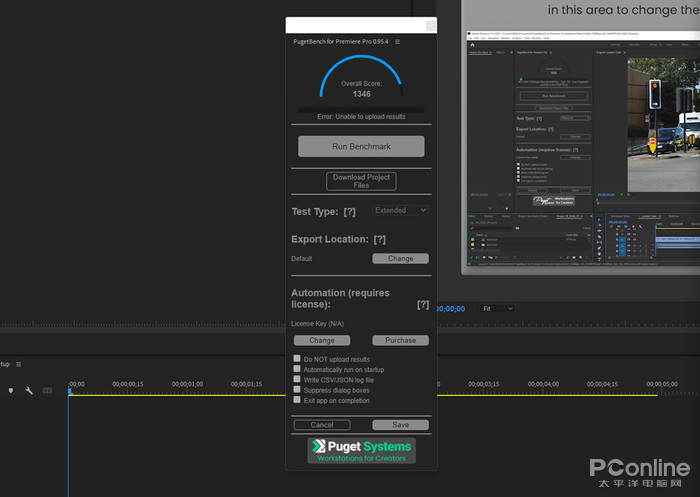Click the Overall Score gauge
Screen dimensions: 700x497
[361, 77]
